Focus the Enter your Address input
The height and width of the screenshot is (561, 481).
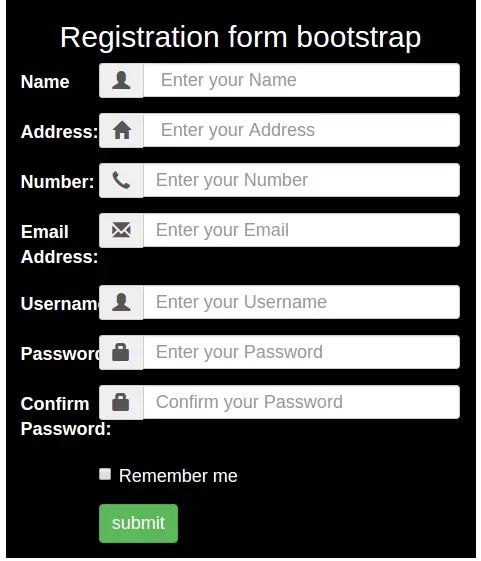(x=301, y=130)
